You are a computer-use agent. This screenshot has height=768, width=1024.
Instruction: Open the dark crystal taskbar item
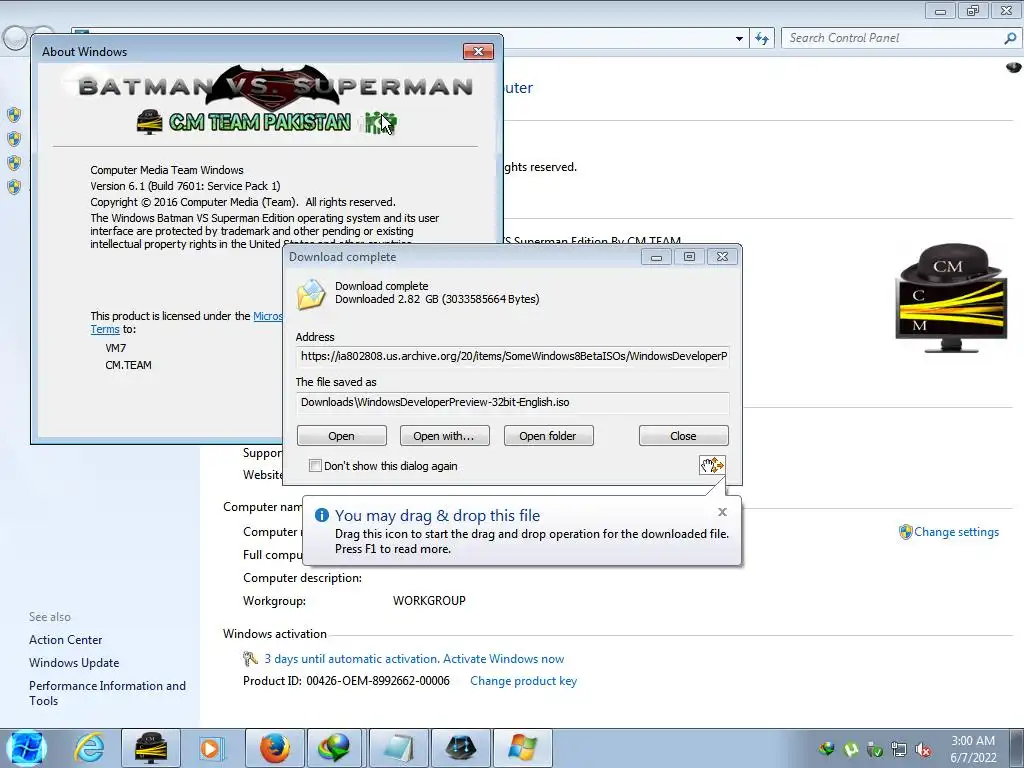[x=461, y=748]
